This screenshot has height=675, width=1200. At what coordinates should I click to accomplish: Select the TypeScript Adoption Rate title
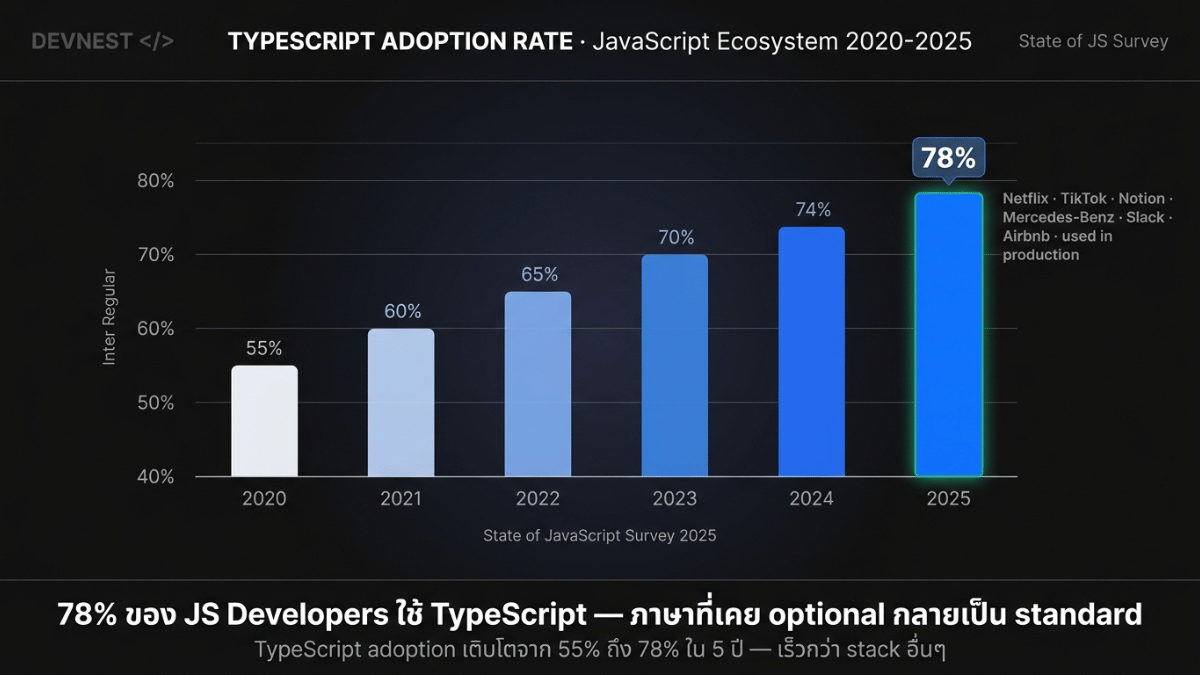point(599,41)
